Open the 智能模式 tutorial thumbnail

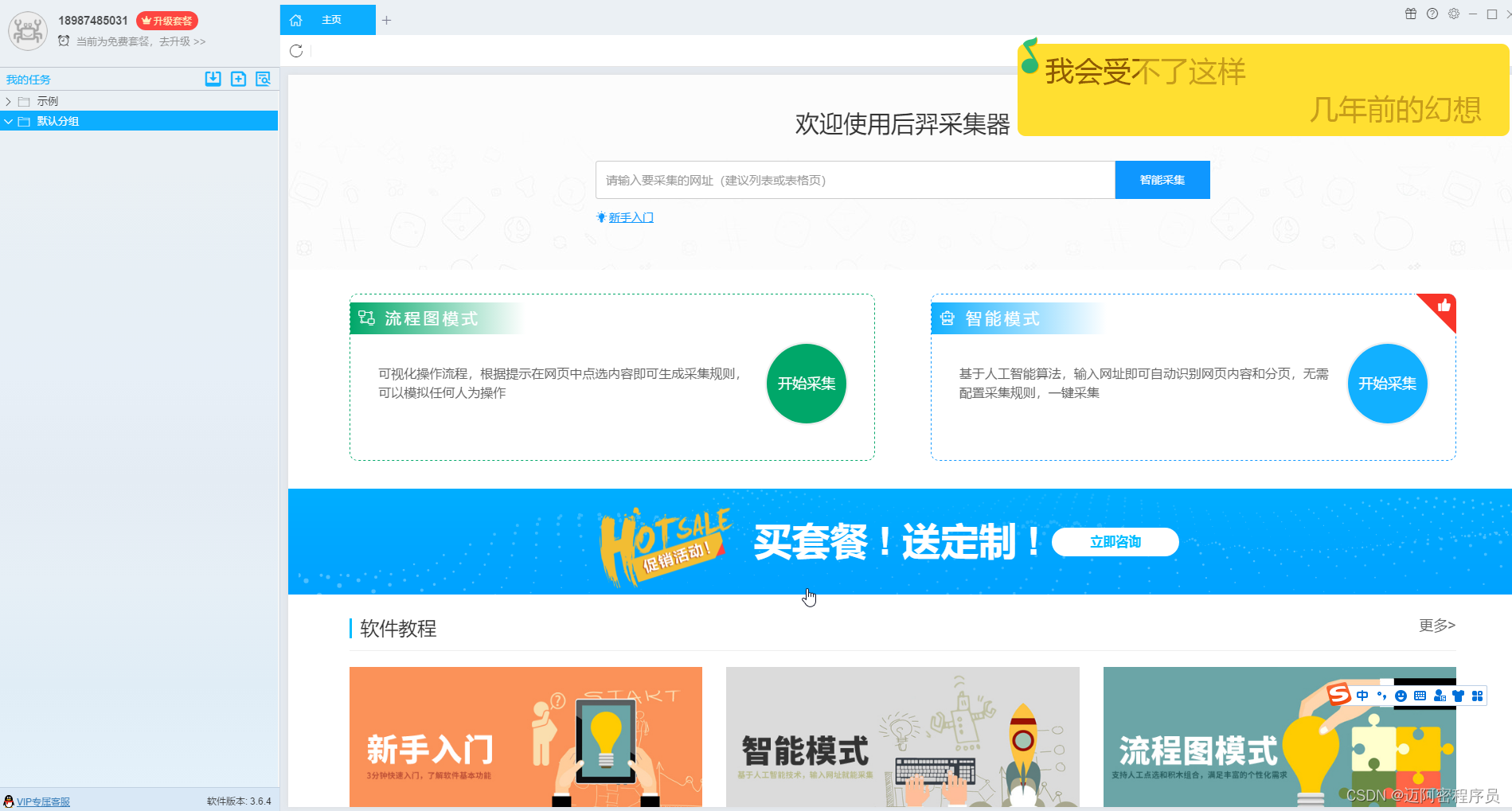point(903,737)
